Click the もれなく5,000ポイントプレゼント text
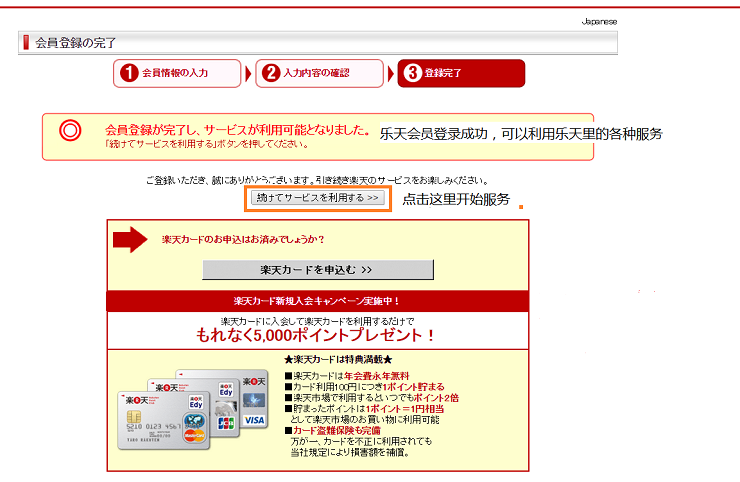Screen dimensions: 740x482 click(x=315, y=335)
